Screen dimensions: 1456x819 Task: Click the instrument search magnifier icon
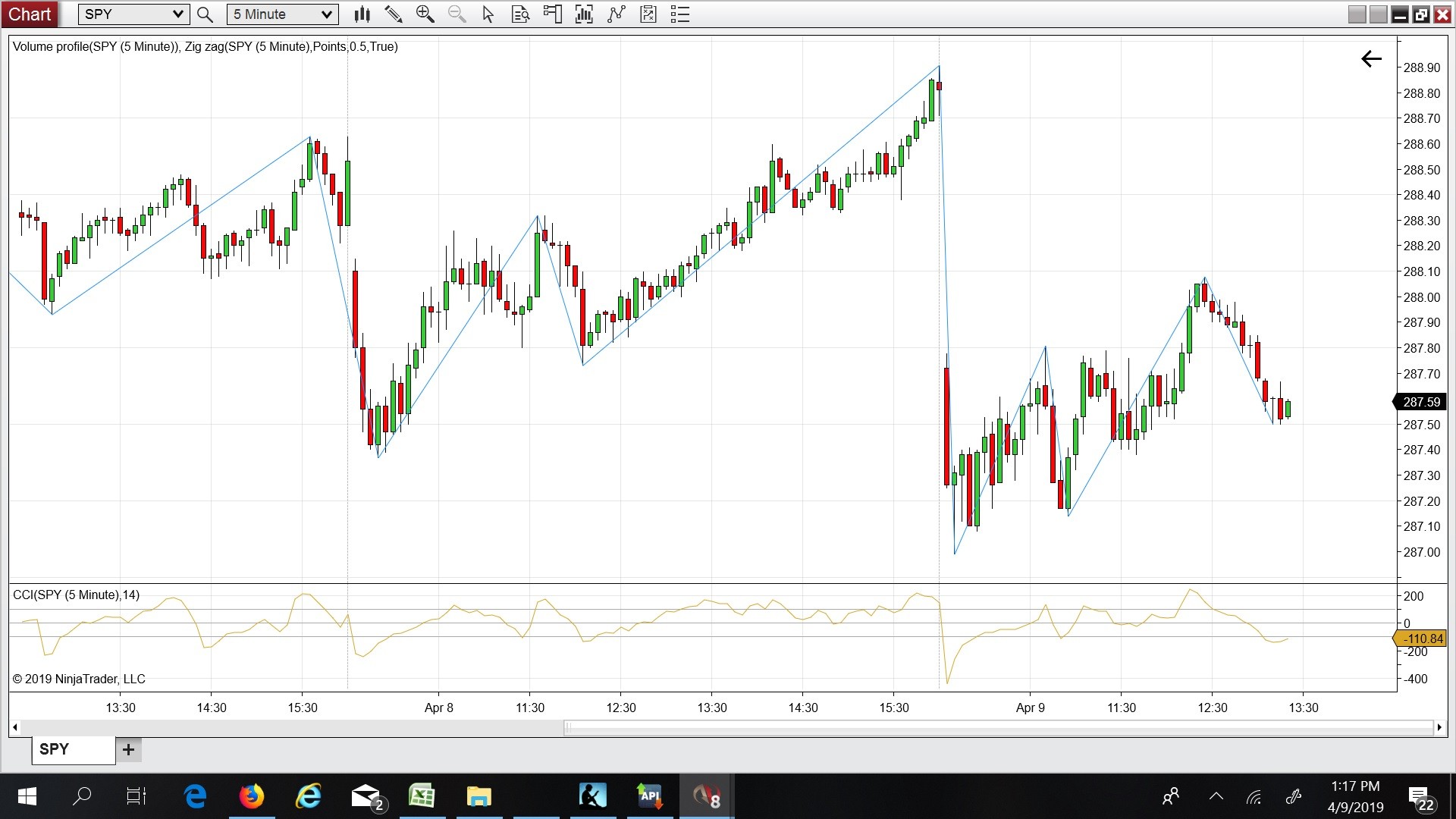[x=205, y=14]
